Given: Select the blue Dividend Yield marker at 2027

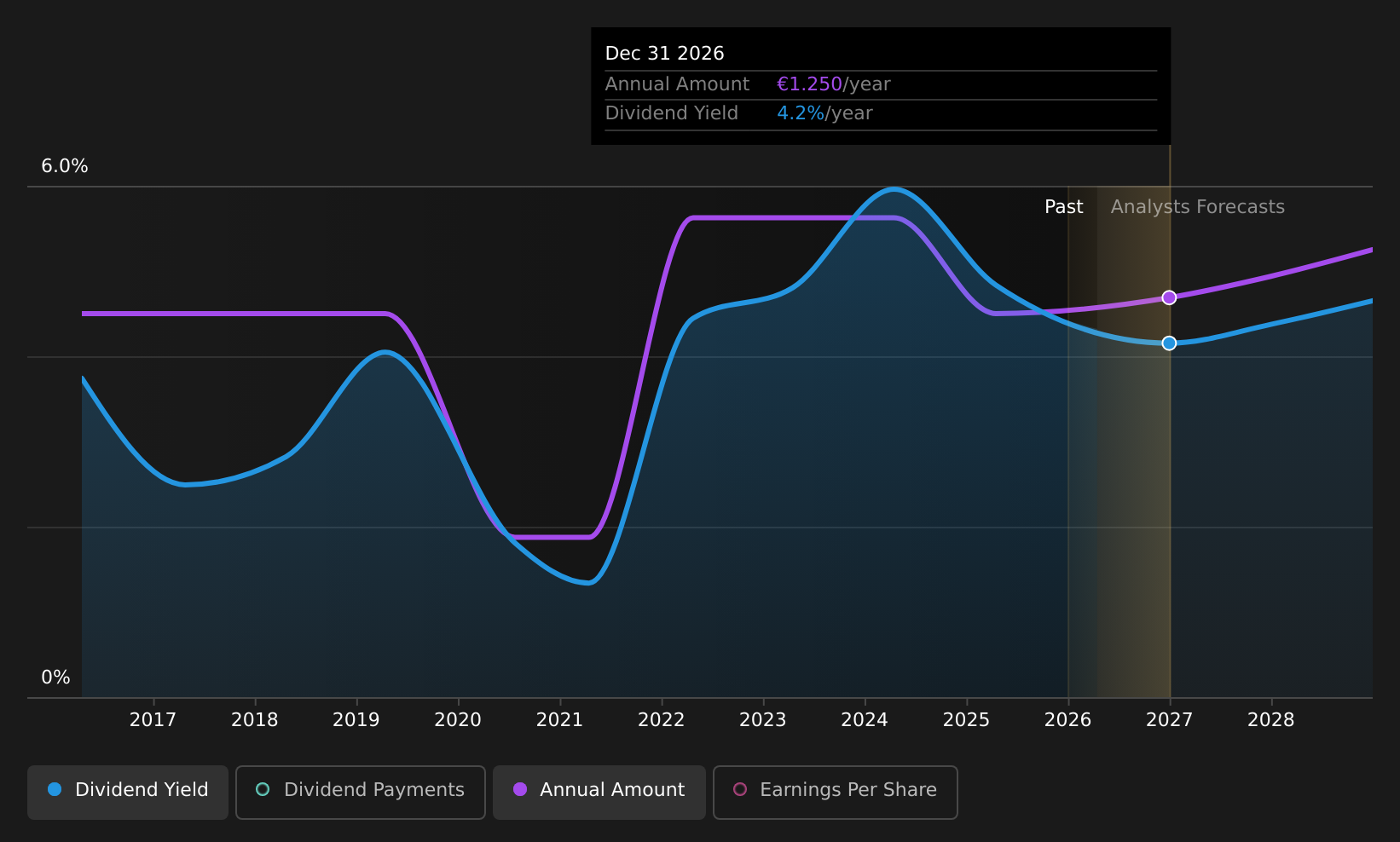Looking at the screenshot, I should pos(1169,343).
